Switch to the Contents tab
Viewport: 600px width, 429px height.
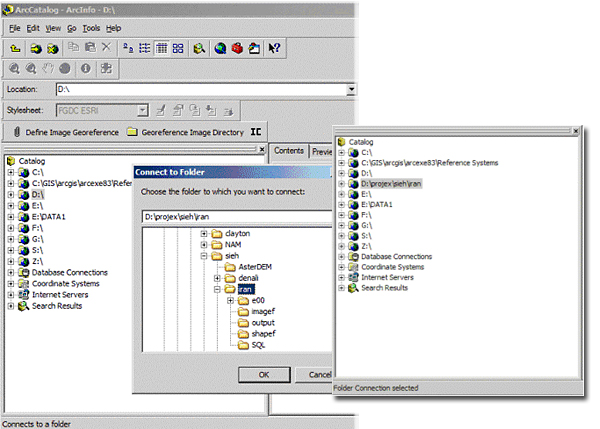[x=289, y=151]
